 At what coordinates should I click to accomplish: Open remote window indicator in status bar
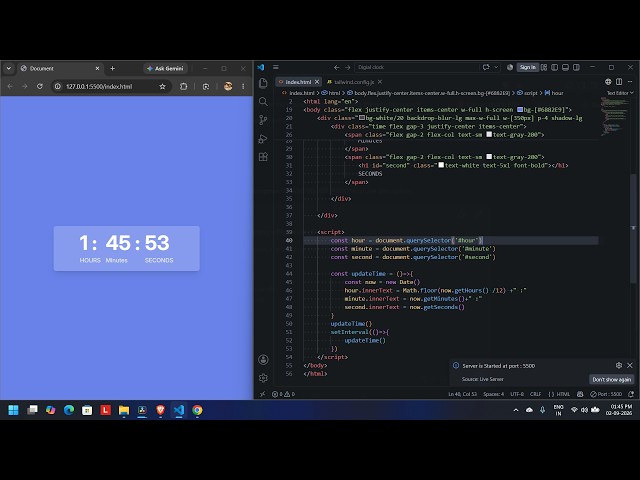pos(262,394)
